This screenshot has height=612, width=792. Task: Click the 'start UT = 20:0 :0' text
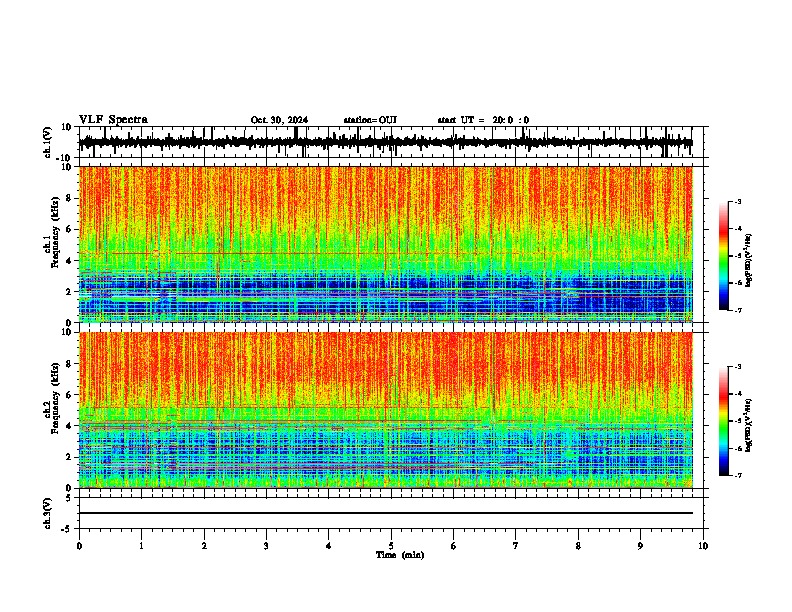coord(483,120)
